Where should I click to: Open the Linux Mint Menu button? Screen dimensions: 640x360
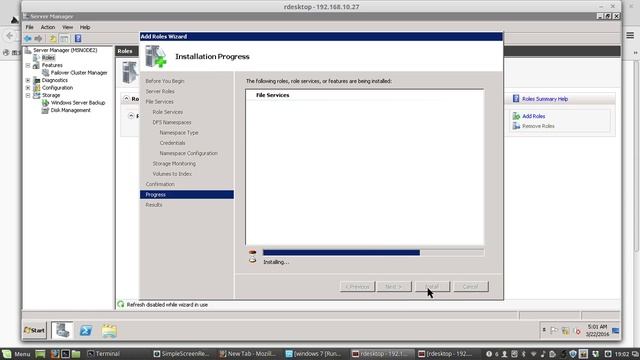(x=16, y=354)
